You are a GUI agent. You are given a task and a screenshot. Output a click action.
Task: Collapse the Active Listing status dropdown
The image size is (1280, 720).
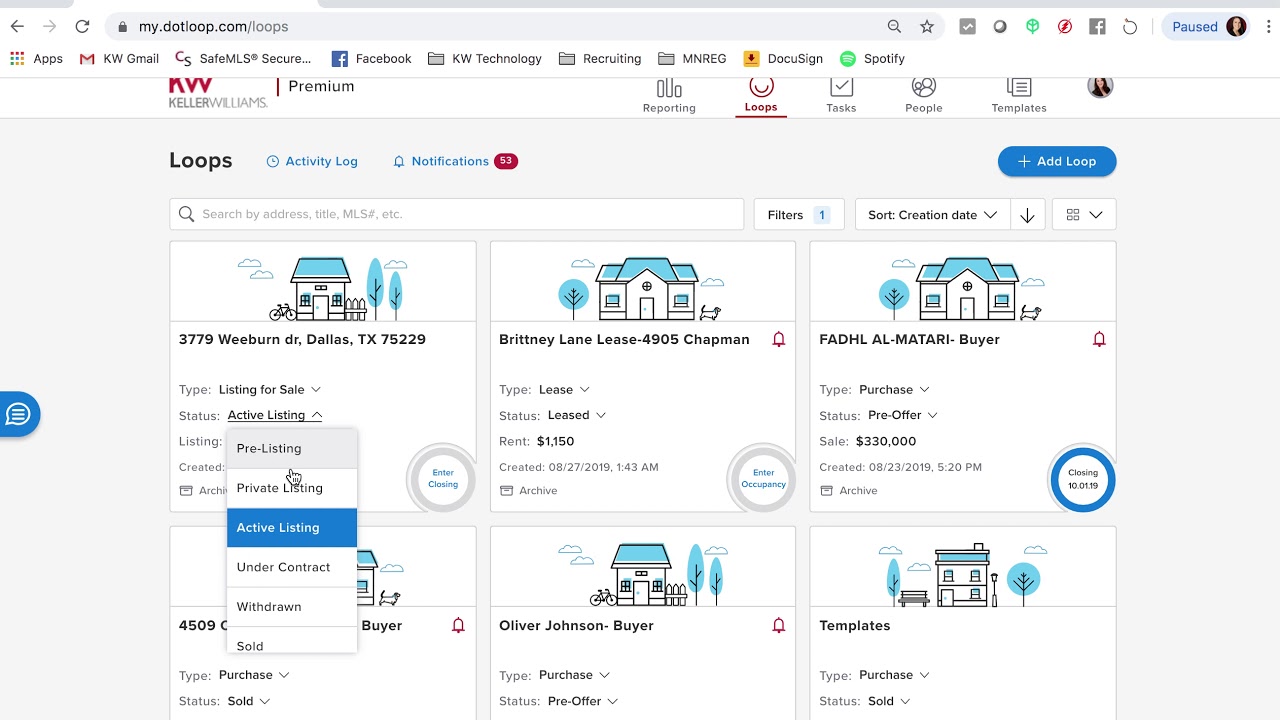(x=275, y=415)
